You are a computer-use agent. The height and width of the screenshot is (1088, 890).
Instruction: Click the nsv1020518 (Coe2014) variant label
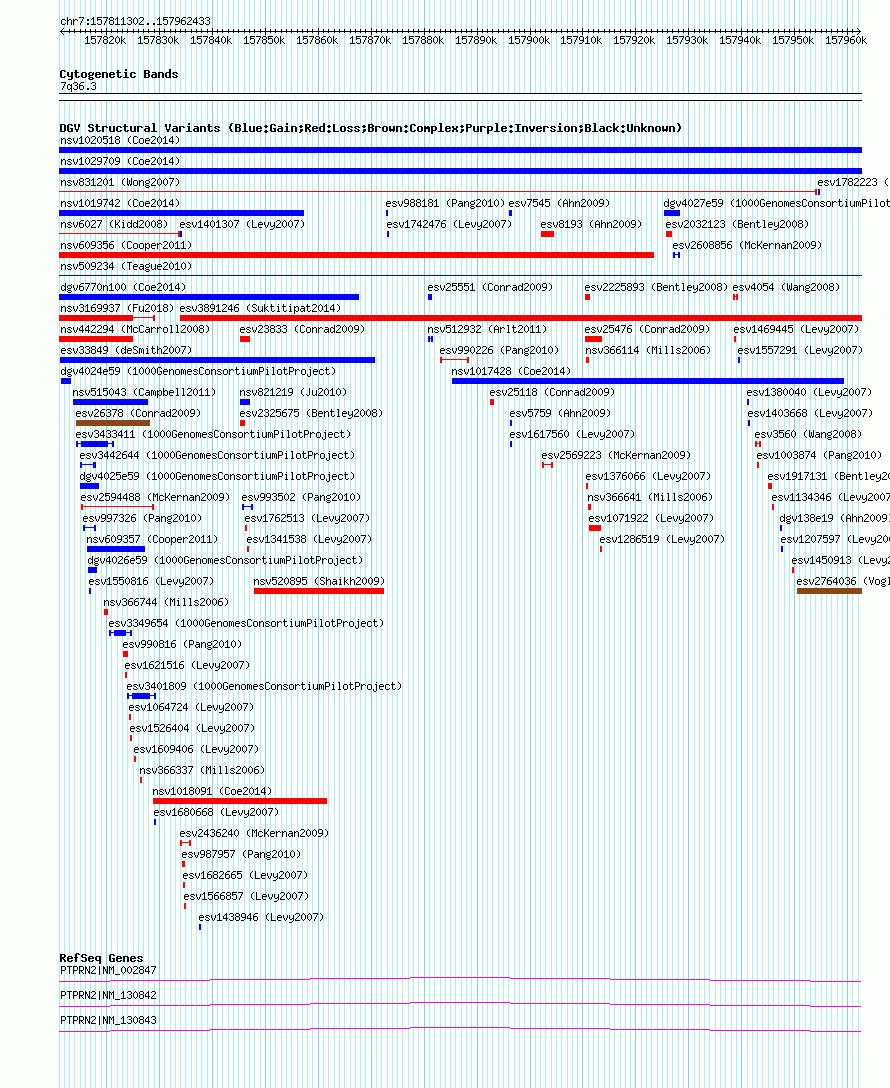pyautogui.click(x=120, y=140)
